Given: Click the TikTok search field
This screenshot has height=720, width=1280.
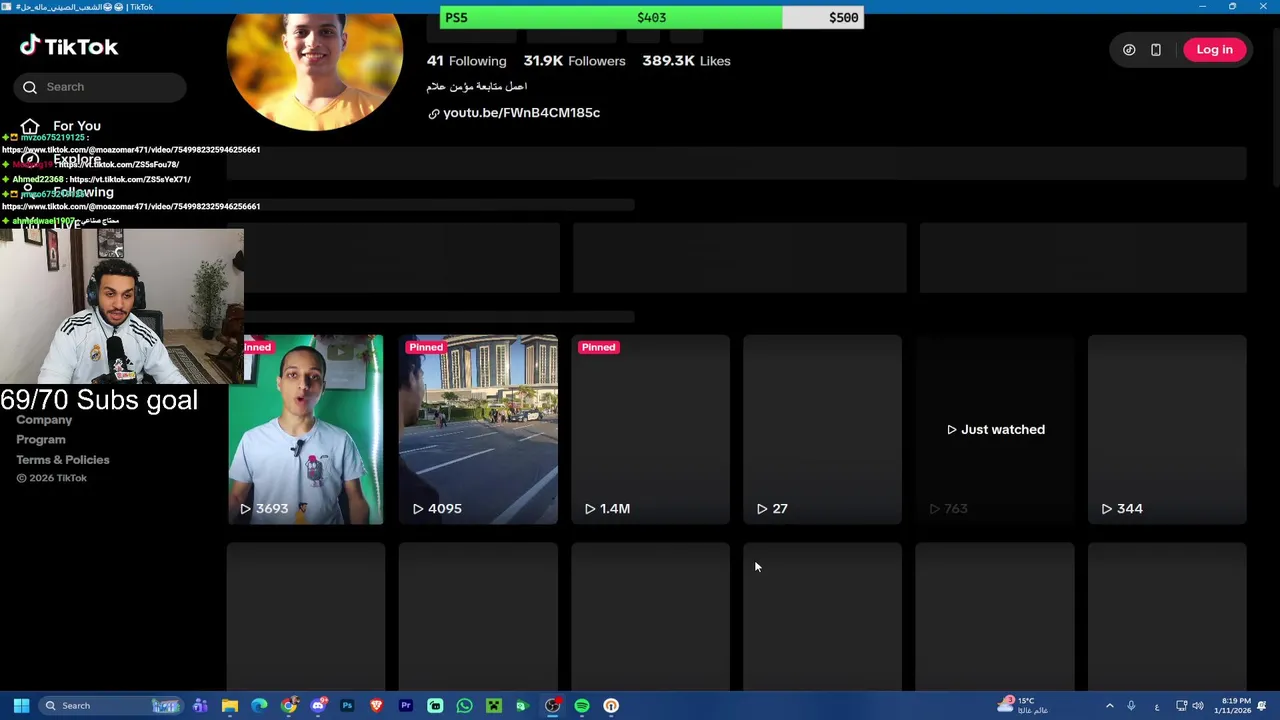Looking at the screenshot, I should [100, 87].
